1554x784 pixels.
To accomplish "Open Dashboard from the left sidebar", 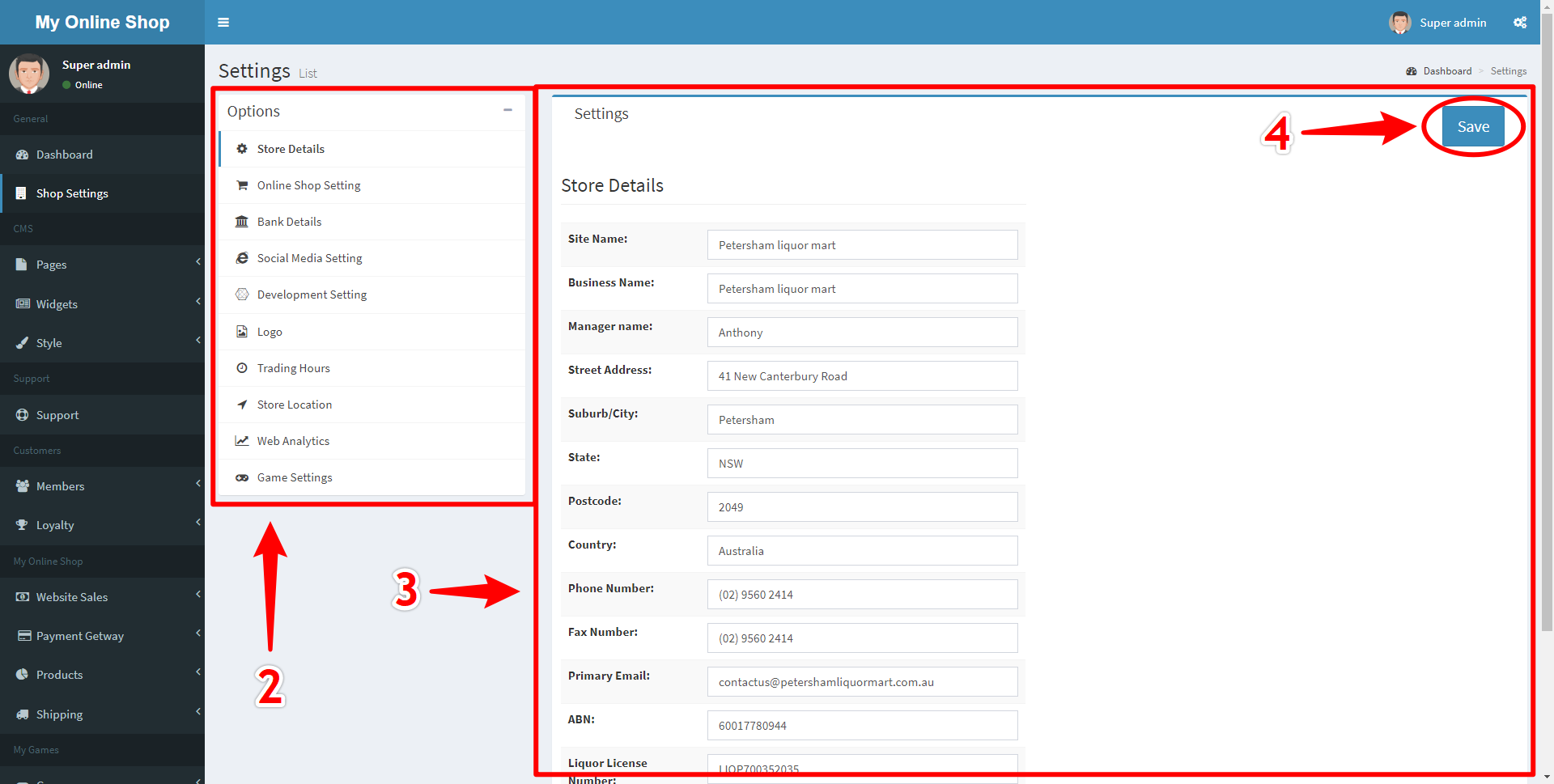I will [x=65, y=155].
